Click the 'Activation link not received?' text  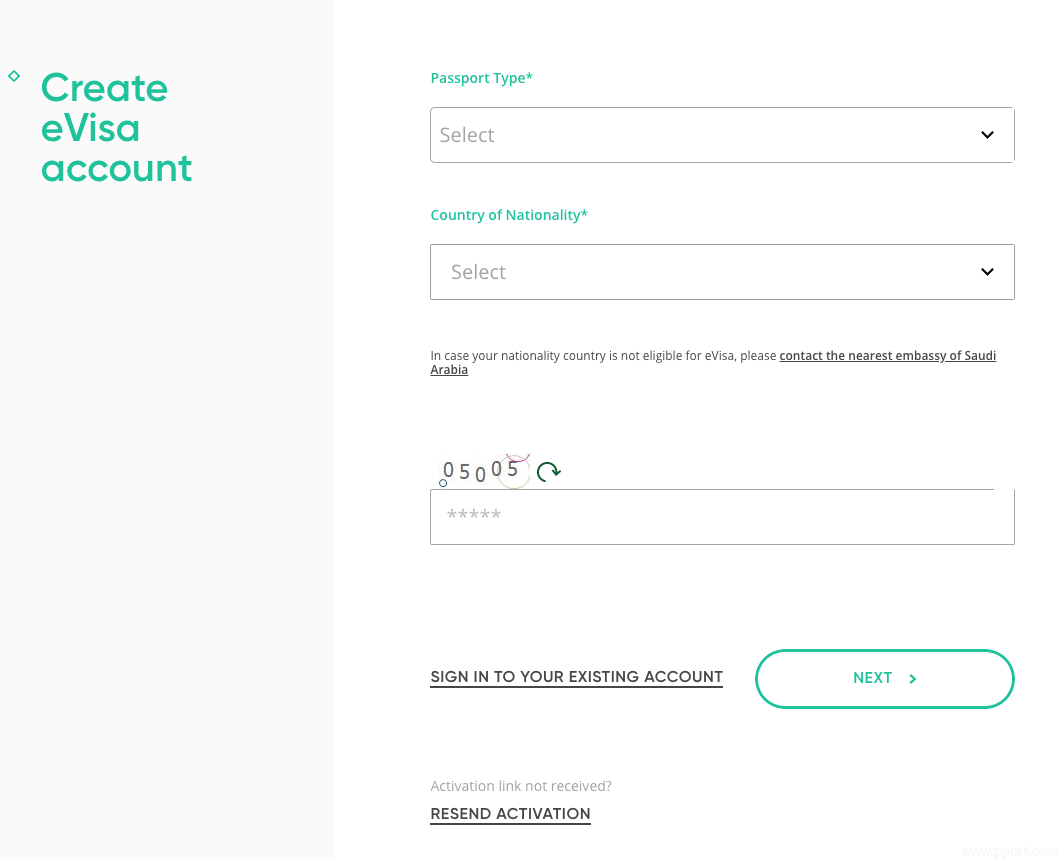tap(520, 786)
